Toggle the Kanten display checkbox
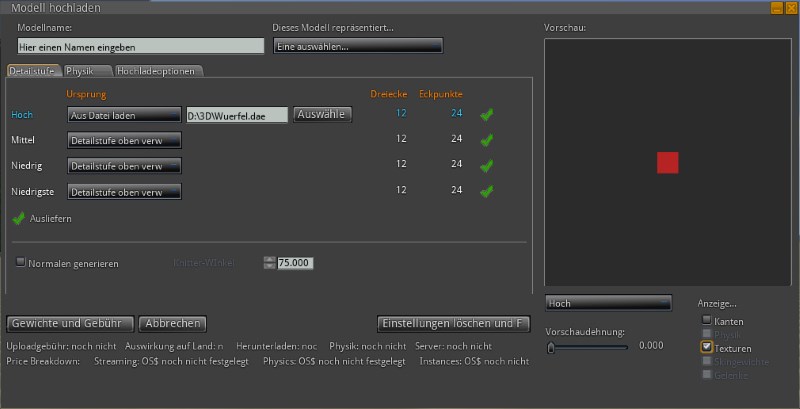The width and height of the screenshot is (800, 409). (x=707, y=321)
